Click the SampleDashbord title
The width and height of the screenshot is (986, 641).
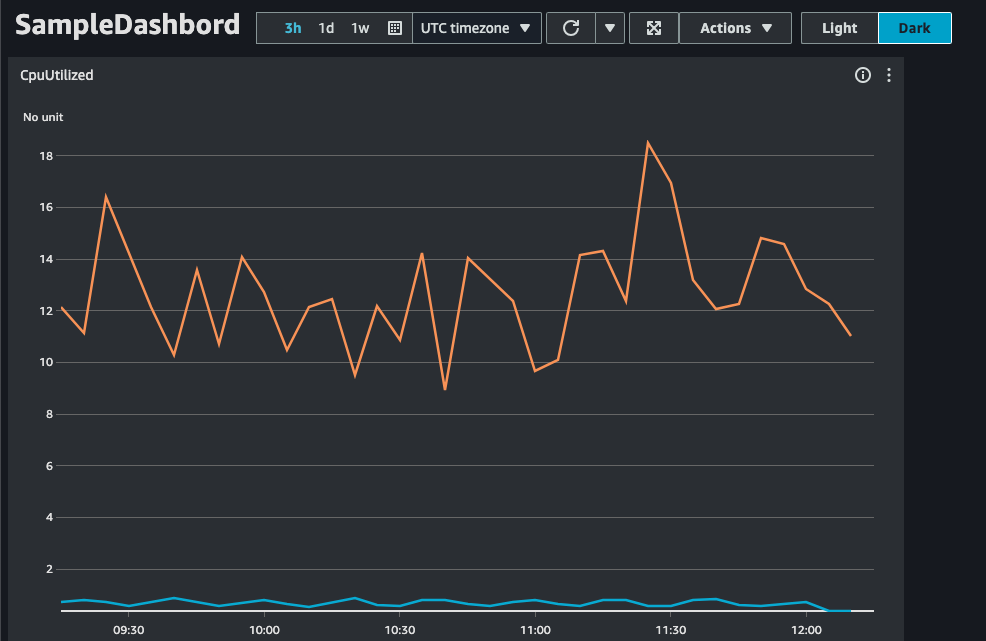128,25
